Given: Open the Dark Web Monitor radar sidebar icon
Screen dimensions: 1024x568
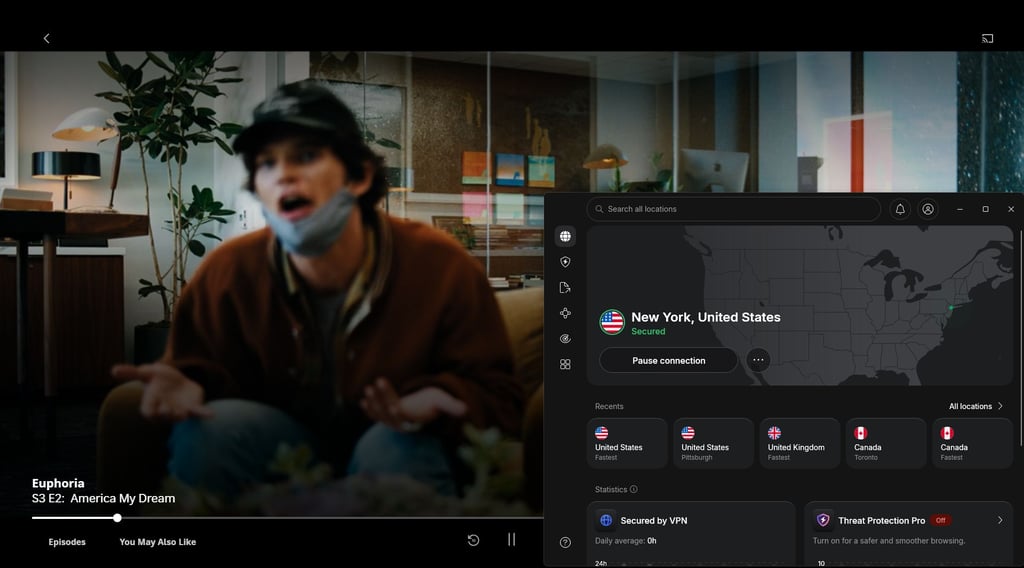Looking at the screenshot, I should point(565,339).
